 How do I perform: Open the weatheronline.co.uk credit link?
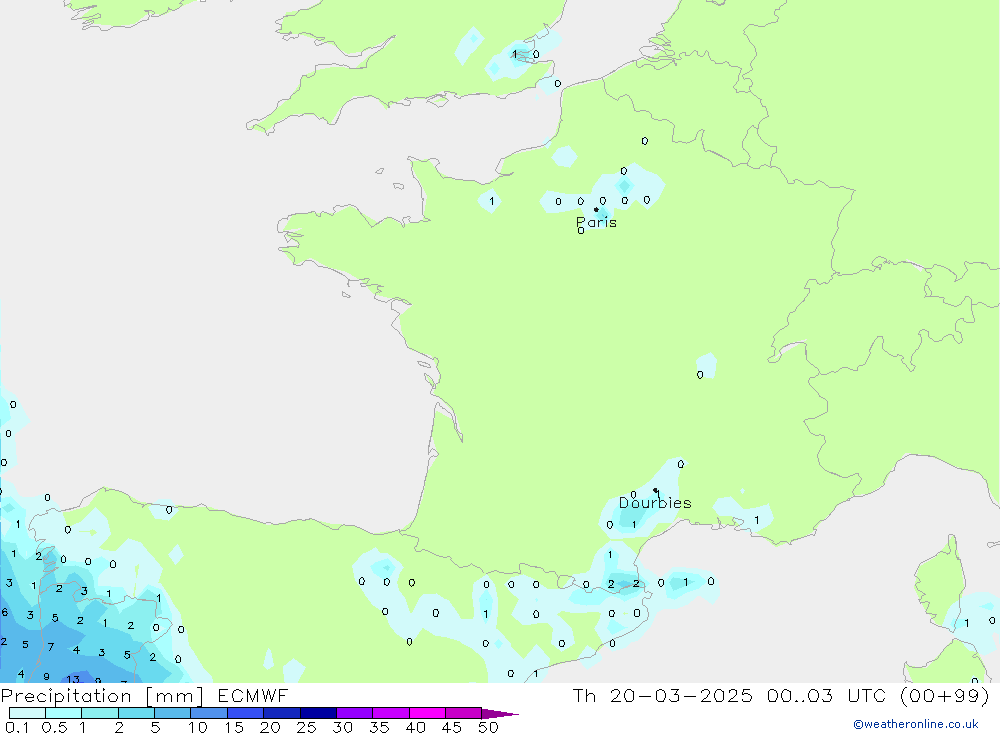tap(916, 724)
